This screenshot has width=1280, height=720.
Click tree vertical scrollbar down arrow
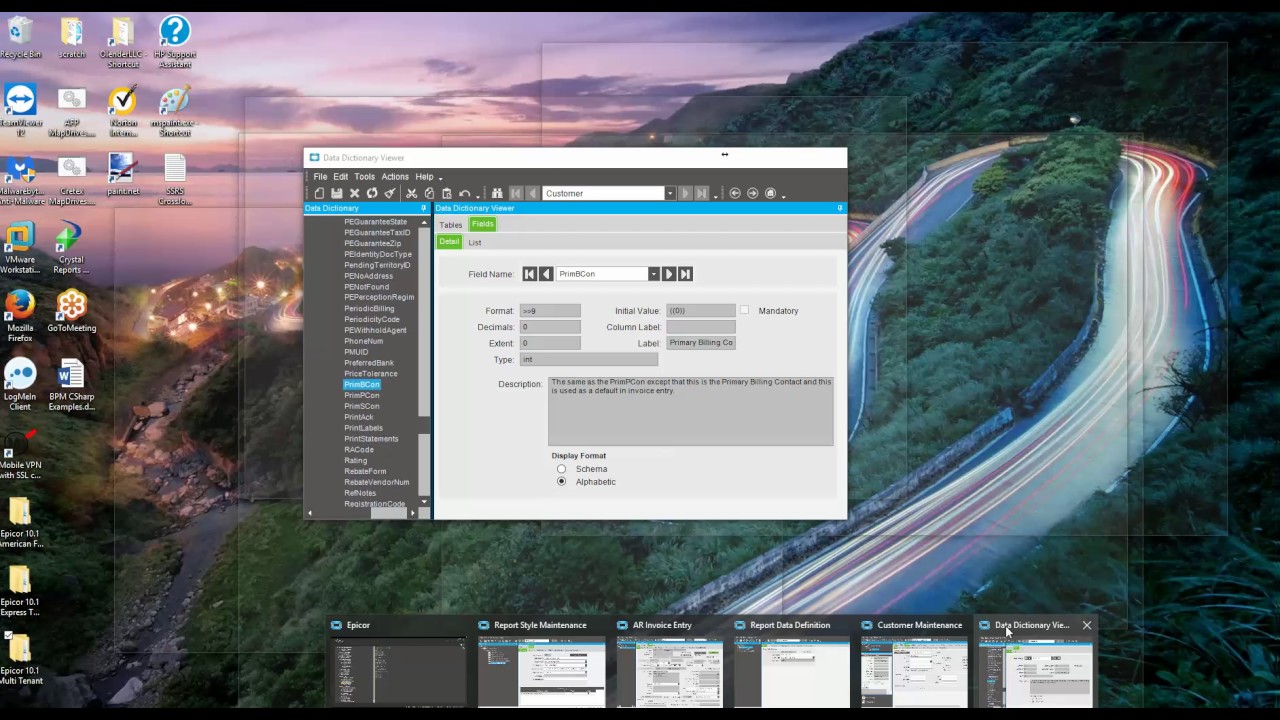424,502
